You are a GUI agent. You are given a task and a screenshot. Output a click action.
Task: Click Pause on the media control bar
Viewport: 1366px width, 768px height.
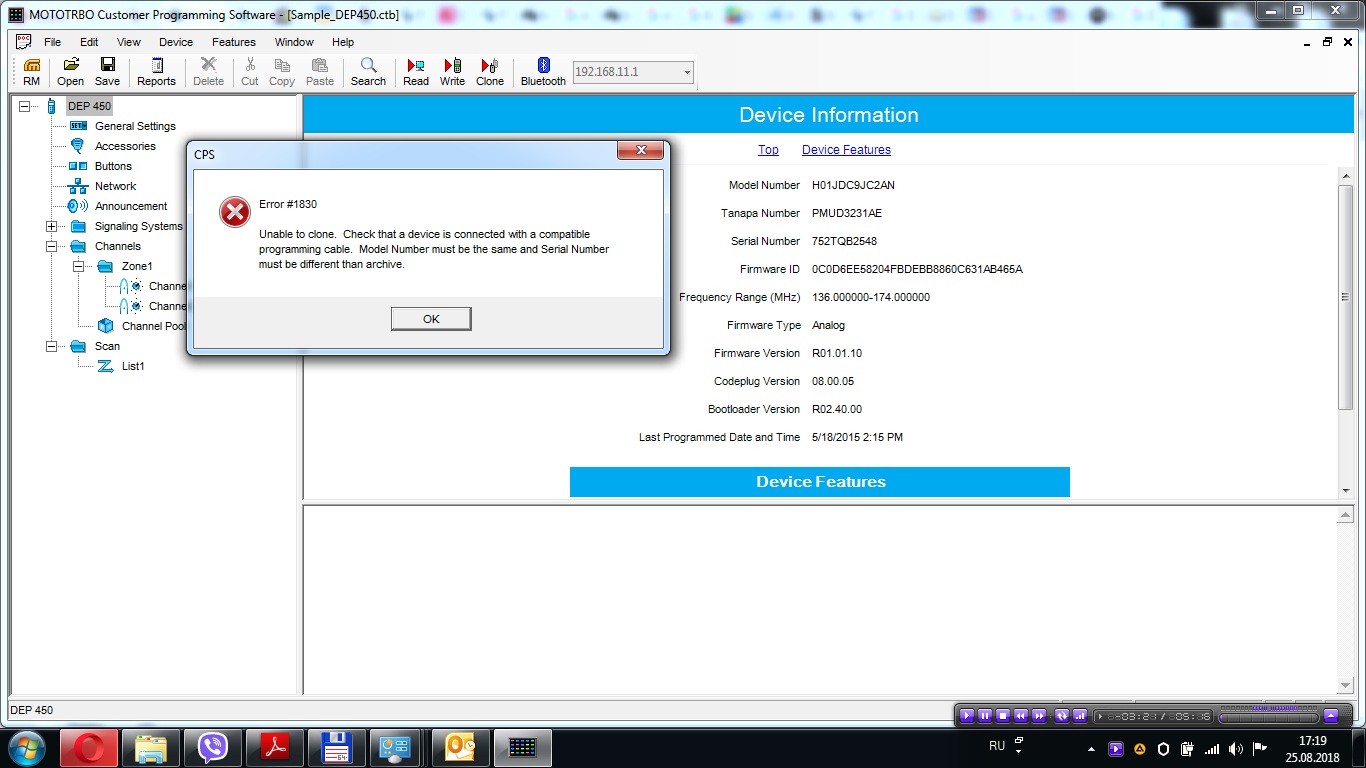(x=985, y=716)
